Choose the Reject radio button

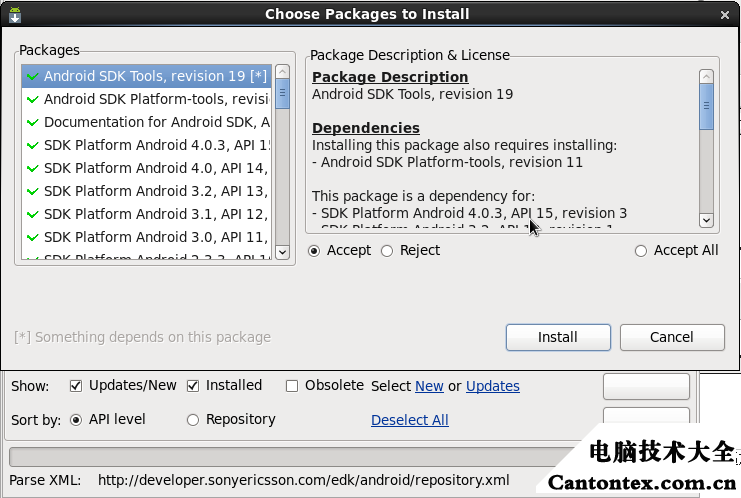point(387,251)
